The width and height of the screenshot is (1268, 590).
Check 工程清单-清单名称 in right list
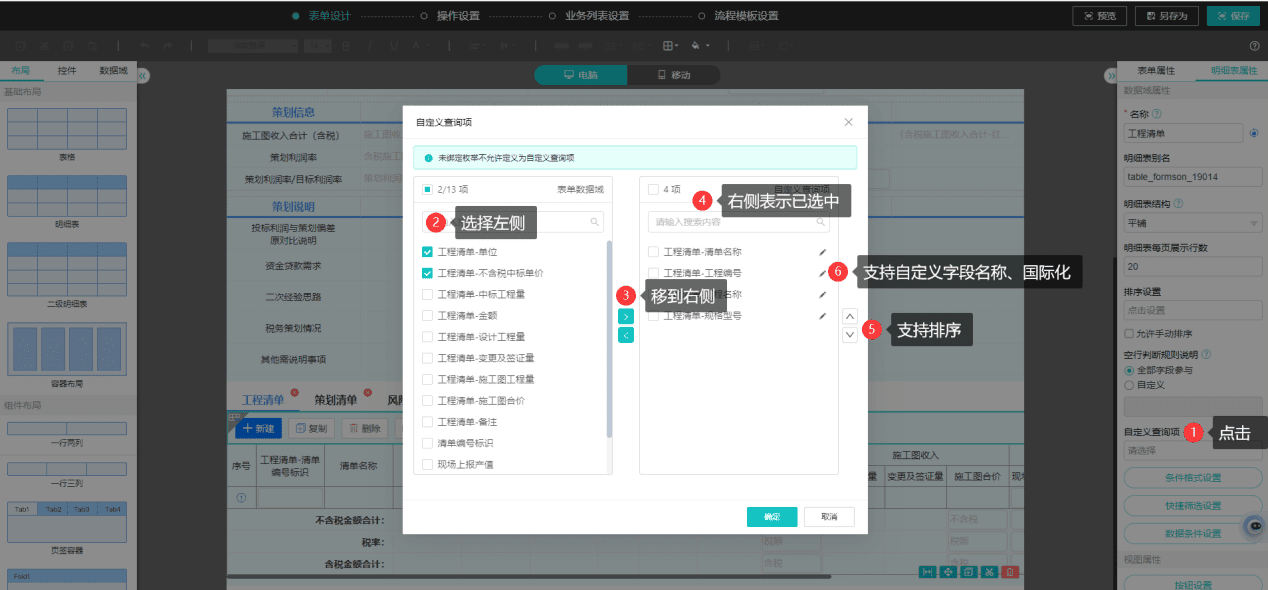coord(653,252)
